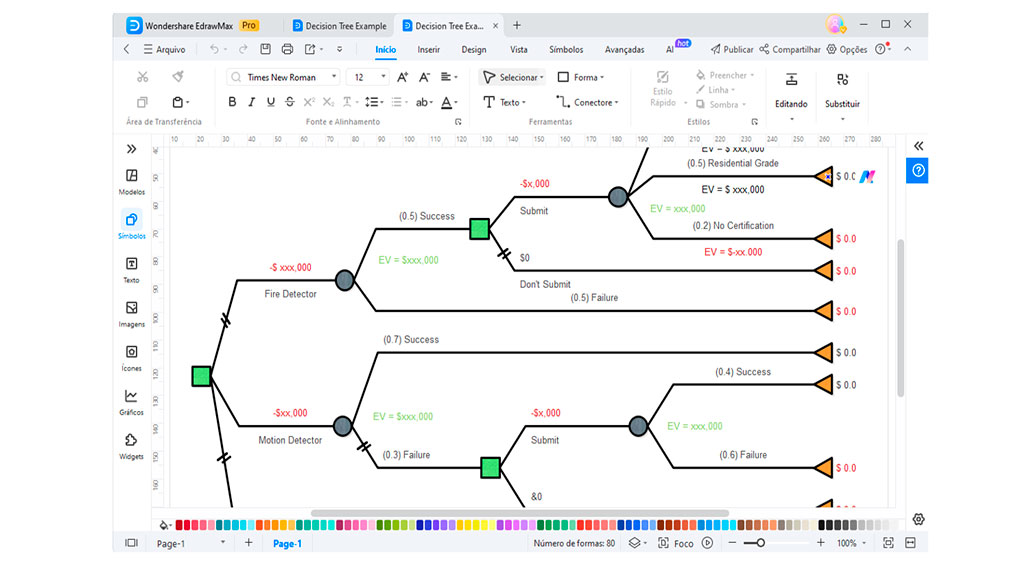Pick the black swatch in the color bar
The width and height of the screenshot is (1024, 576).
click(x=822, y=525)
